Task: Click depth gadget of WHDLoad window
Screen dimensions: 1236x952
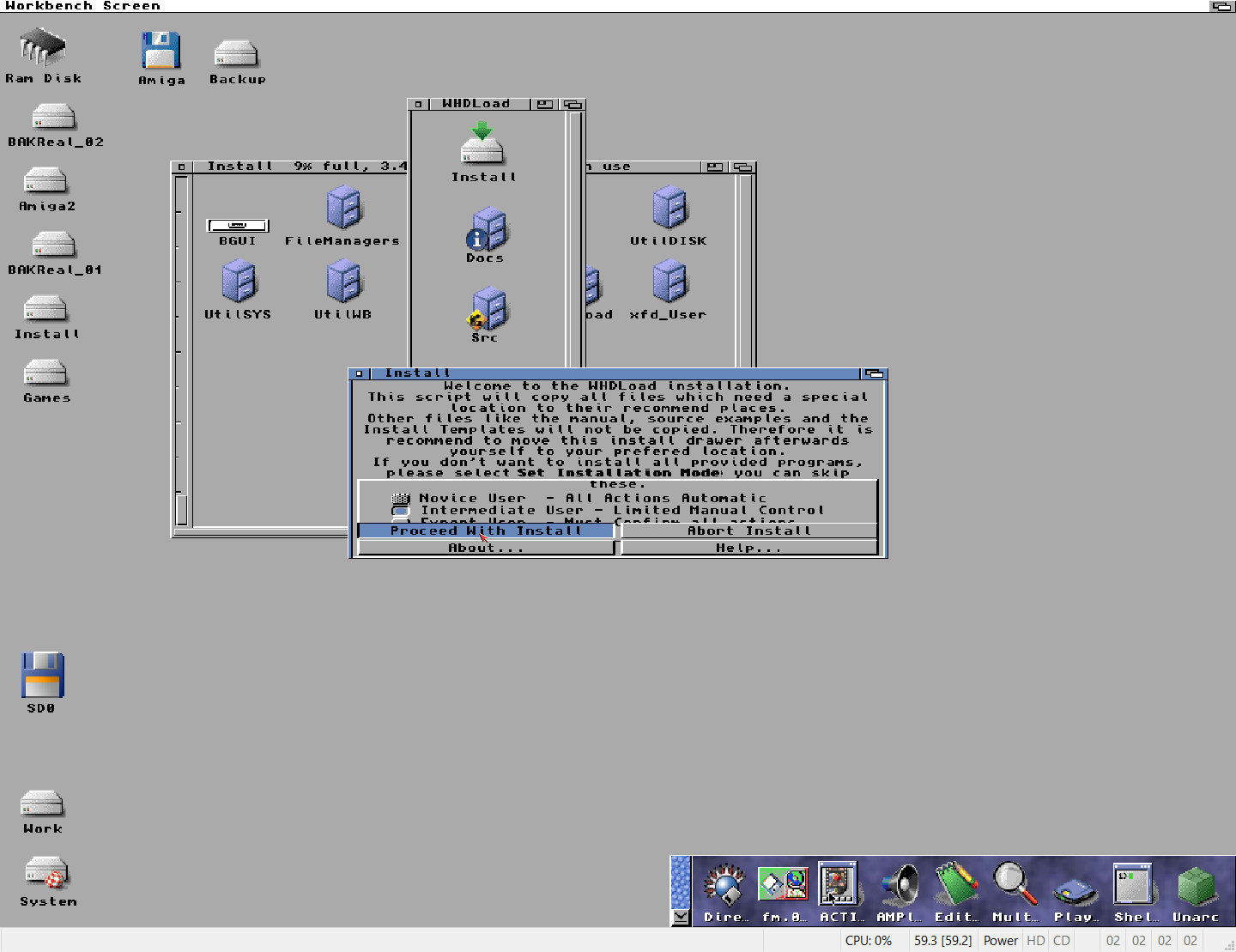Action: 573,105
